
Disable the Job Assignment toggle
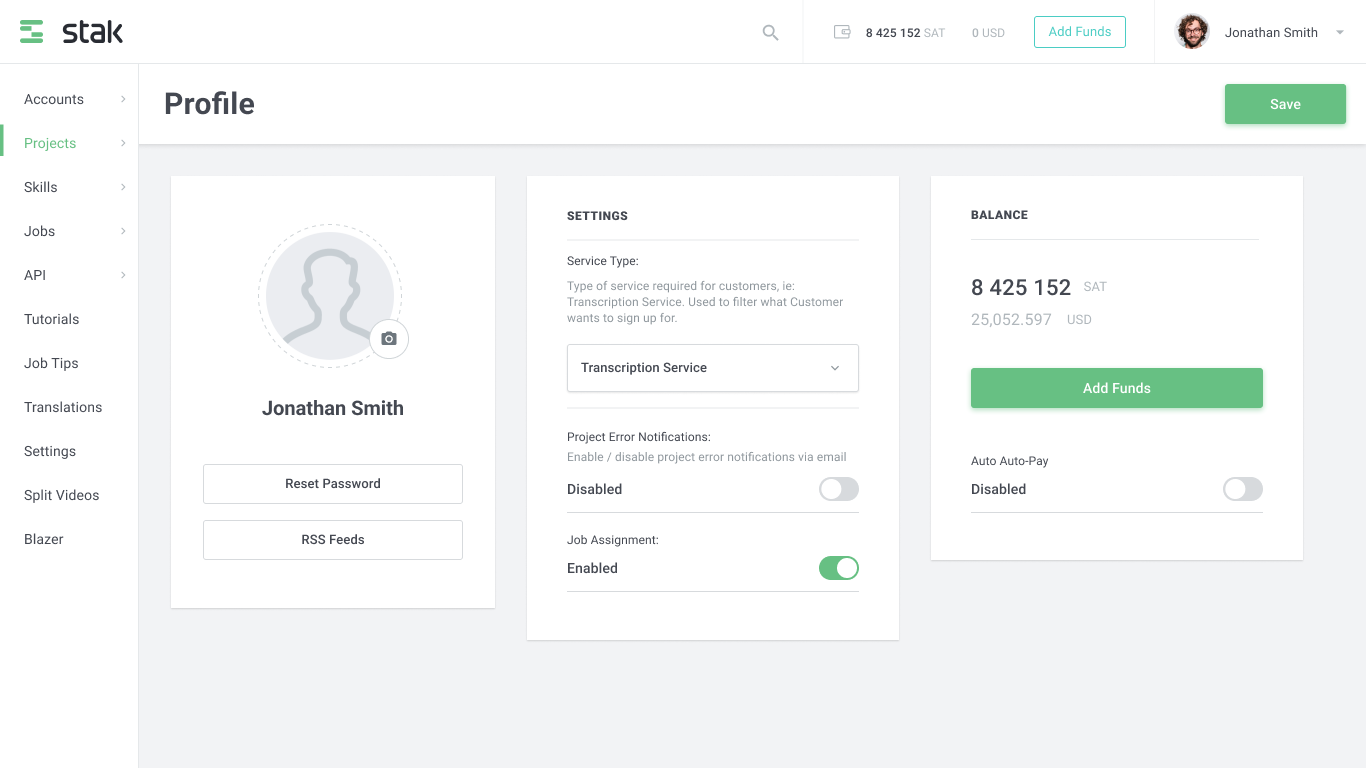(x=839, y=567)
